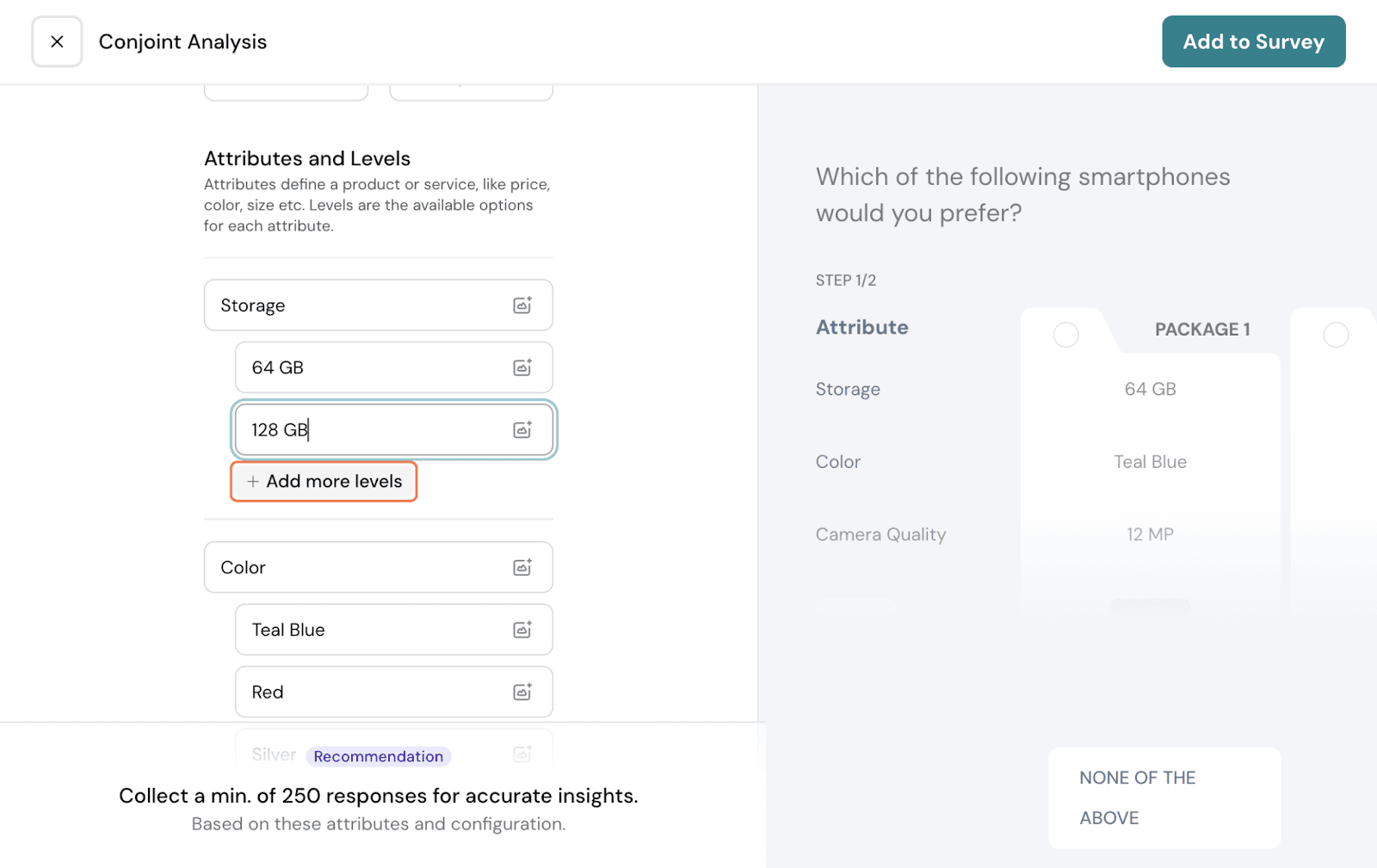The image size is (1377, 868).
Task: Select the second package radio button
Action: [1335, 335]
